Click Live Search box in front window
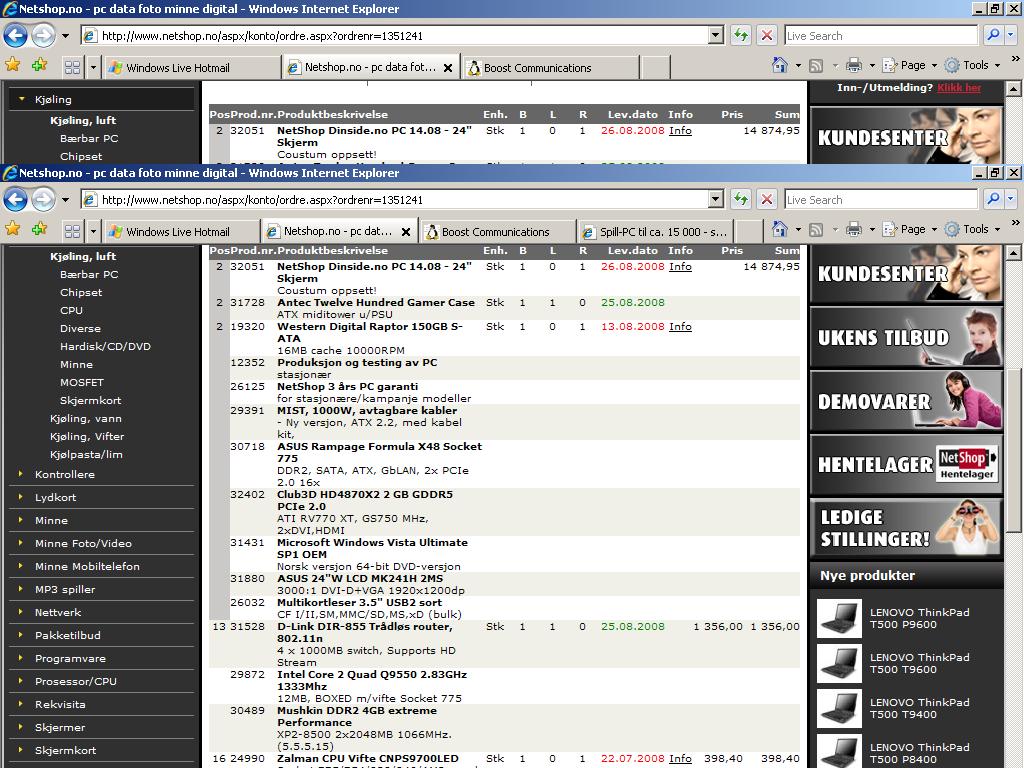 pyautogui.click(x=880, y=199)
